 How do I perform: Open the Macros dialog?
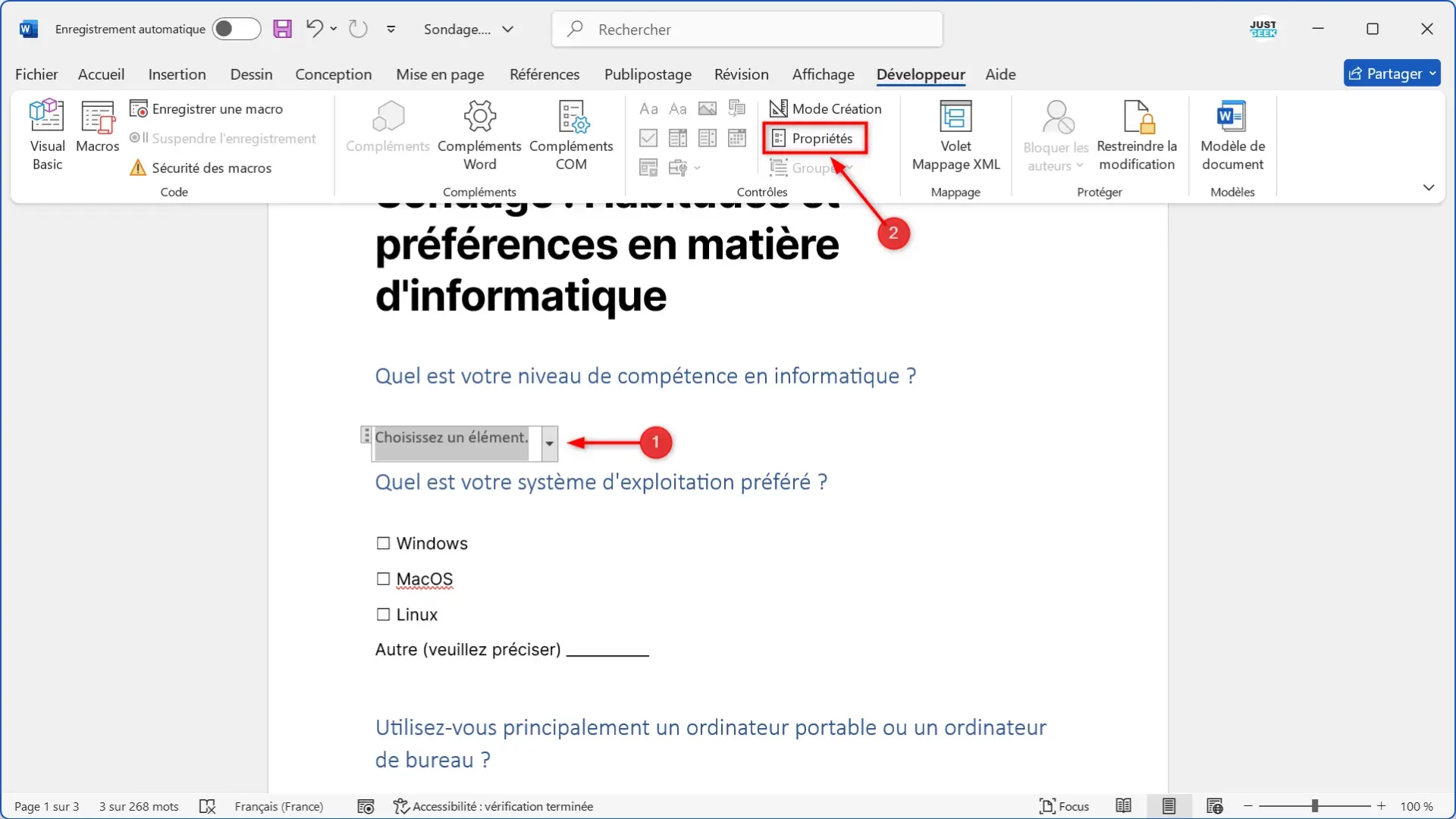(98, 127)
